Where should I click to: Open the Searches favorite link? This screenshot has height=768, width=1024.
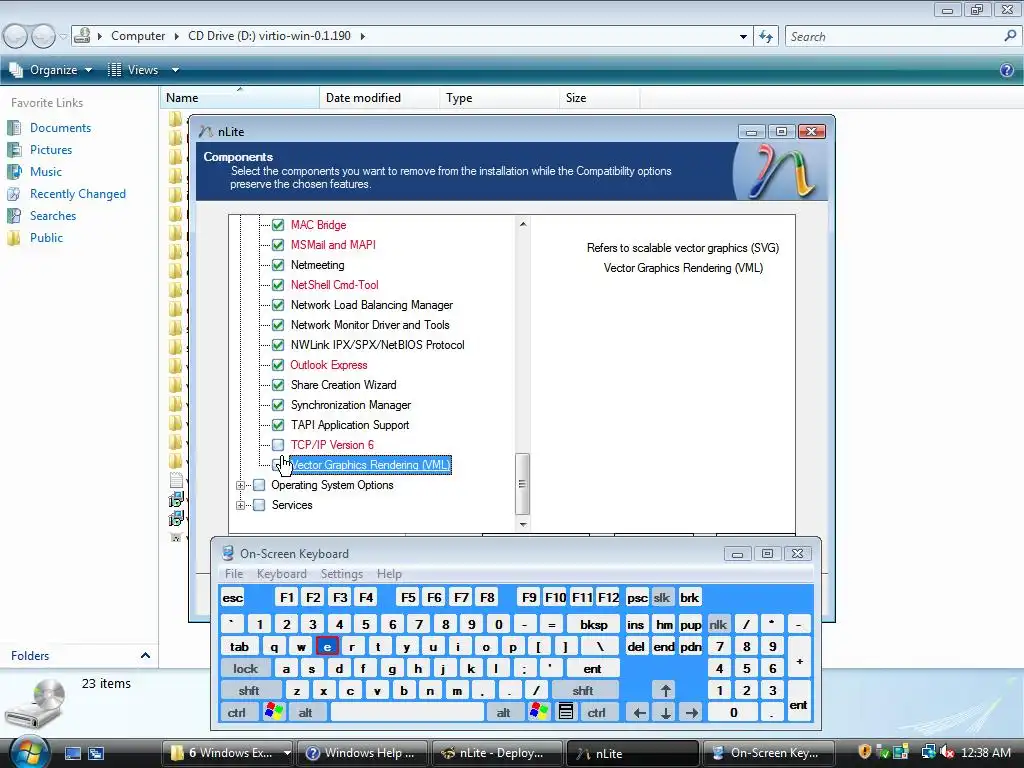pyautogui.click(x=53, y=216)
